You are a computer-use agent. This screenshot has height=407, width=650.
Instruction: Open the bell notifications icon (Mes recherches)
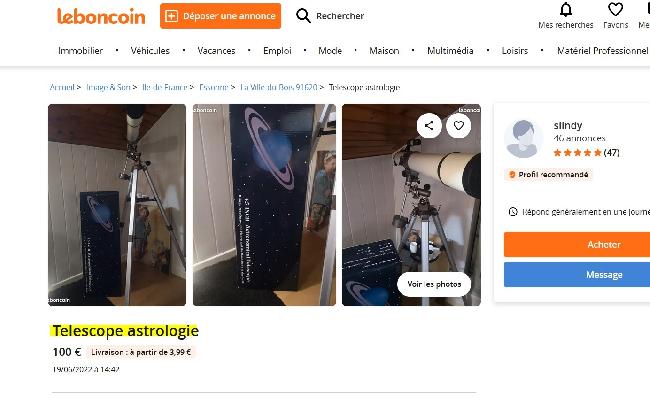tap(565, 10)
